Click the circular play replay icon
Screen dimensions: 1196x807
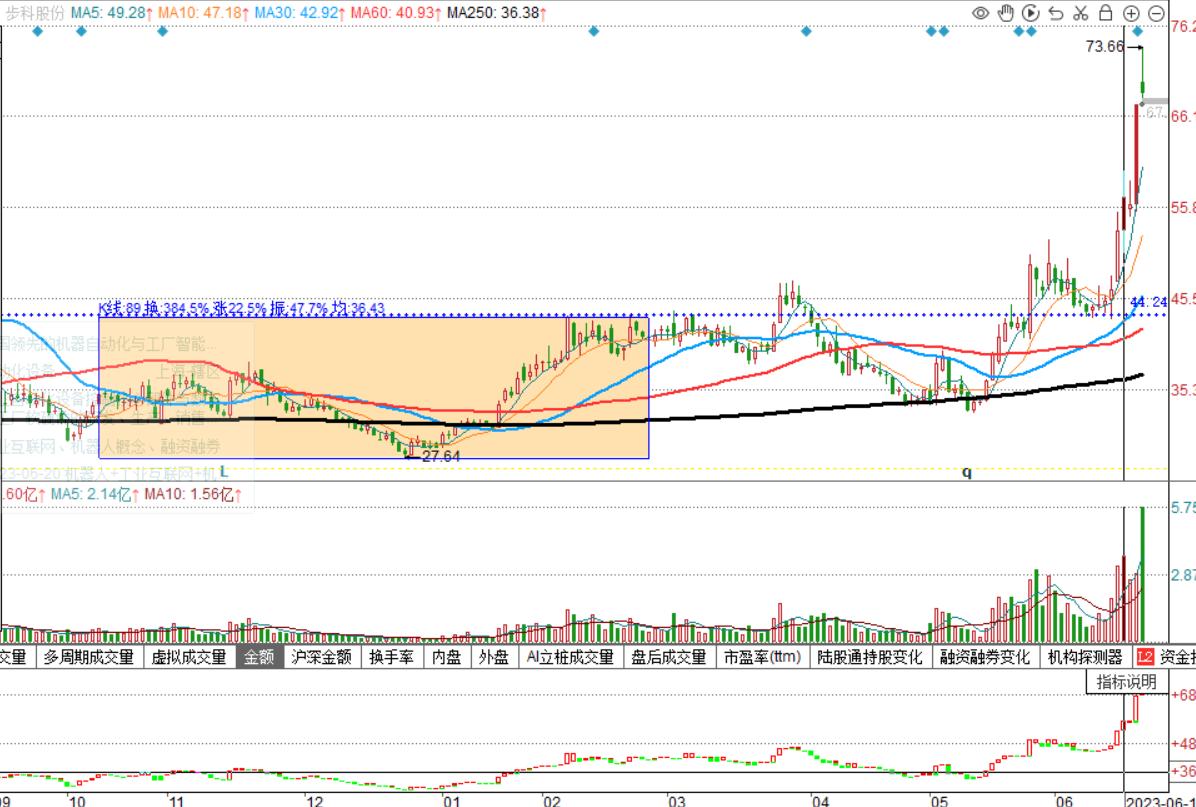click(x=1030, y=13)
